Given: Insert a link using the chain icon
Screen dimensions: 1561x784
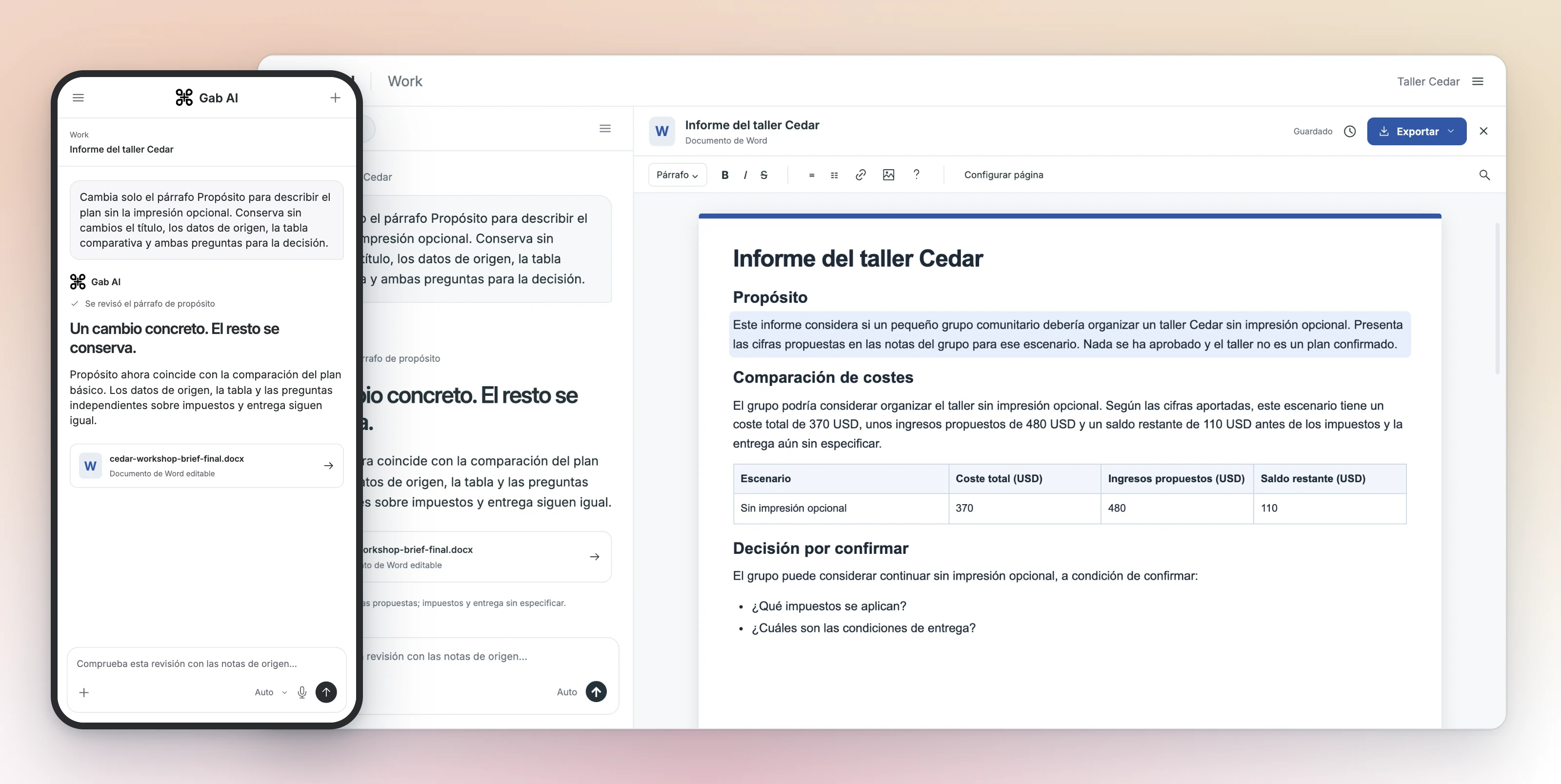Looking at the screenshot, I should click(x=861, y=175).
